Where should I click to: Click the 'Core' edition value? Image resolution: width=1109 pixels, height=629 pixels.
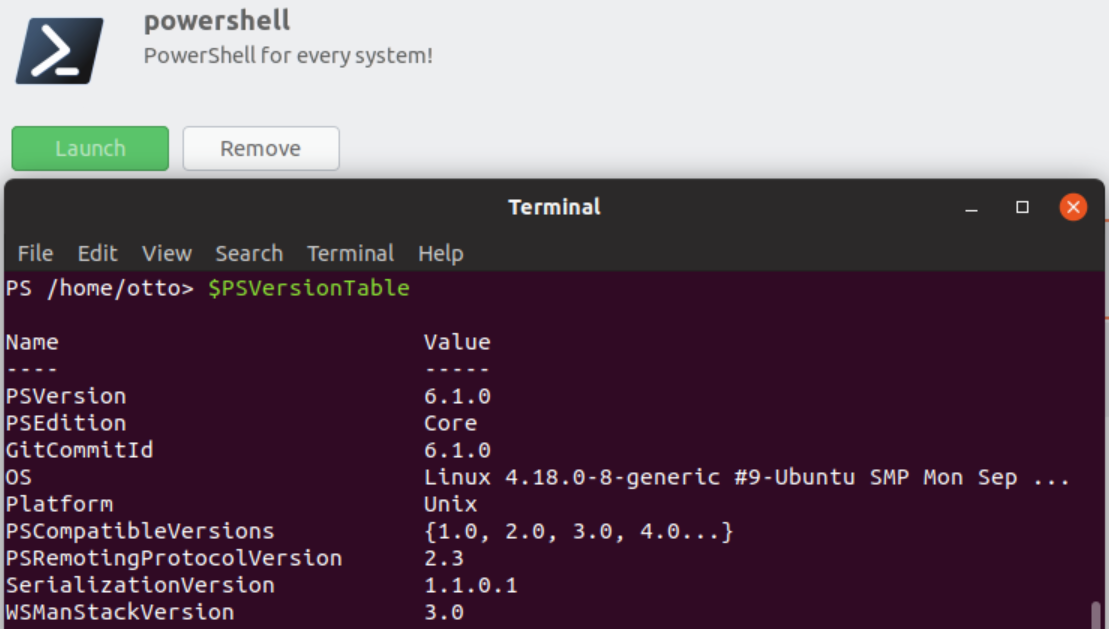point(451,423)
